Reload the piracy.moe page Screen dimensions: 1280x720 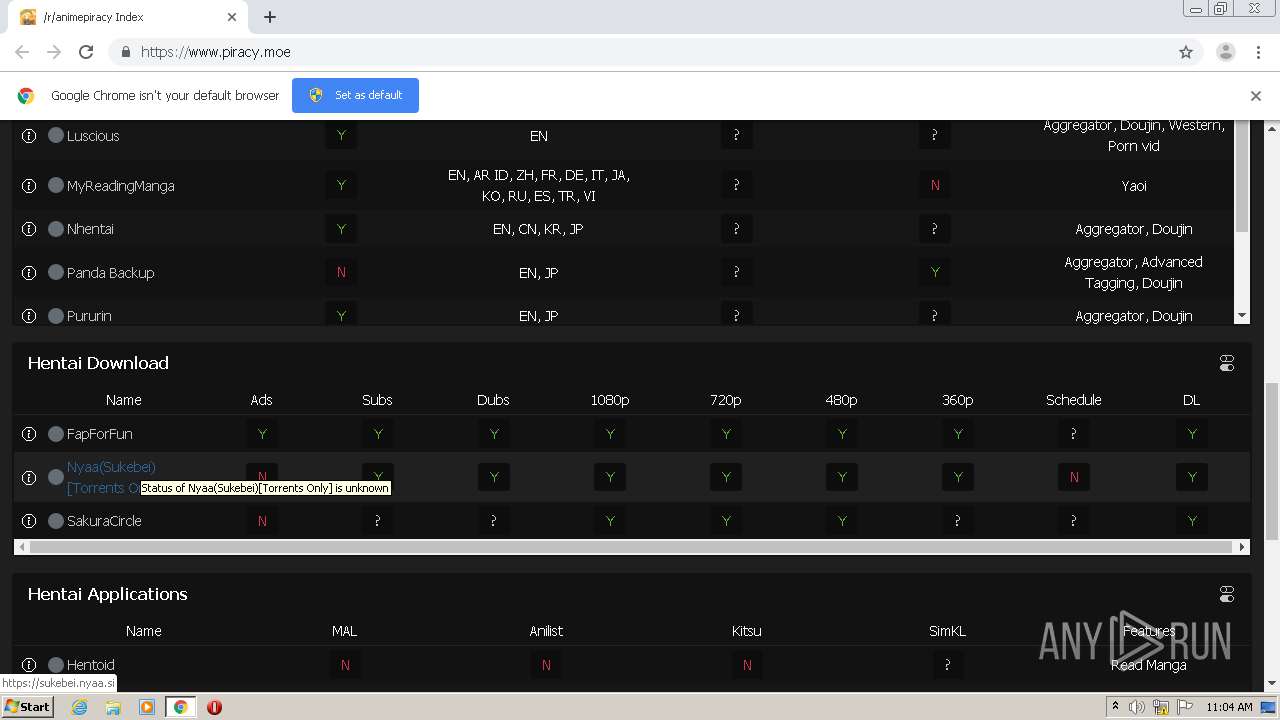pyautogui.click(x=86, y=52)
